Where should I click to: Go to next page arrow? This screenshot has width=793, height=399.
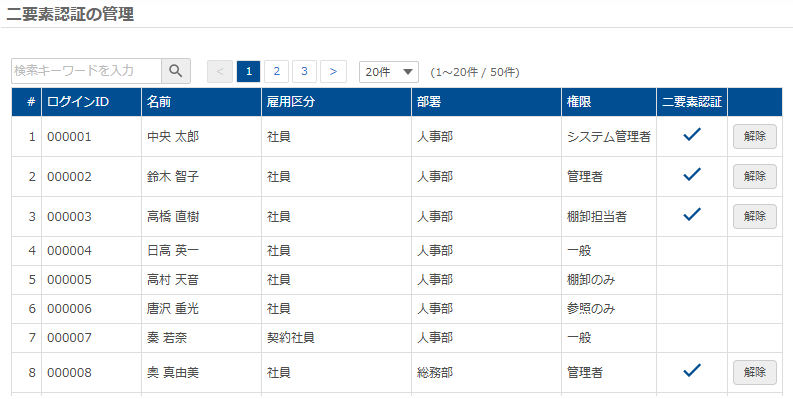[x=333, y=71]
